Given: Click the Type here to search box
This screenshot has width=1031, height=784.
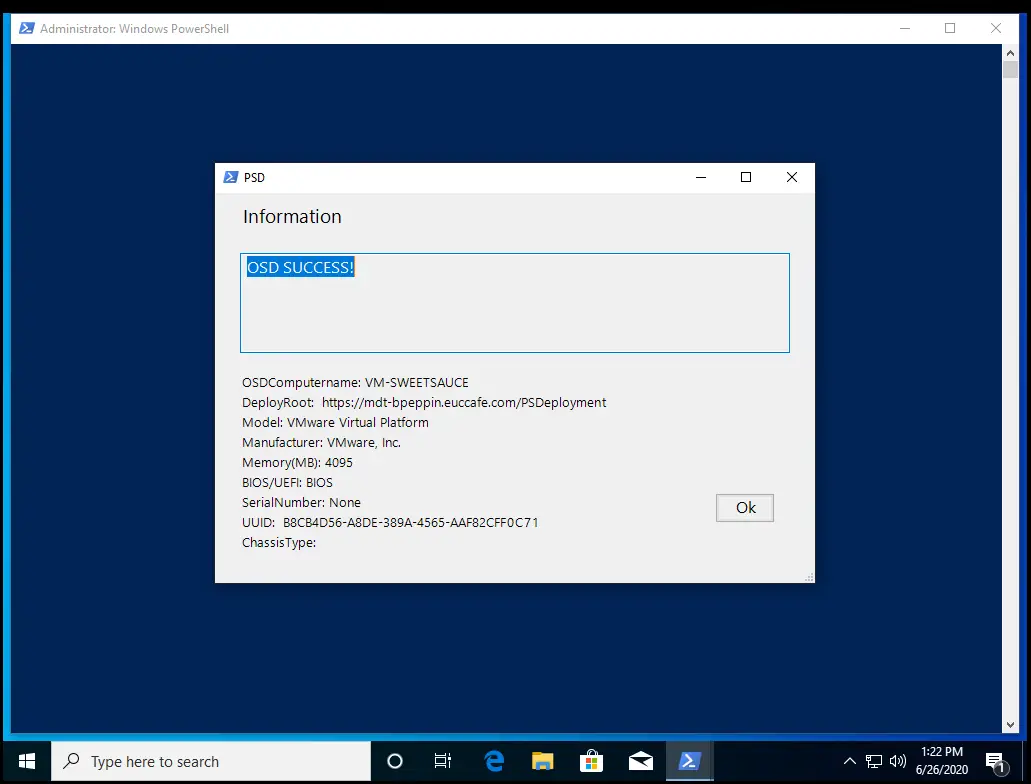Looking at the screenshot, I should (x=210, y=761).
